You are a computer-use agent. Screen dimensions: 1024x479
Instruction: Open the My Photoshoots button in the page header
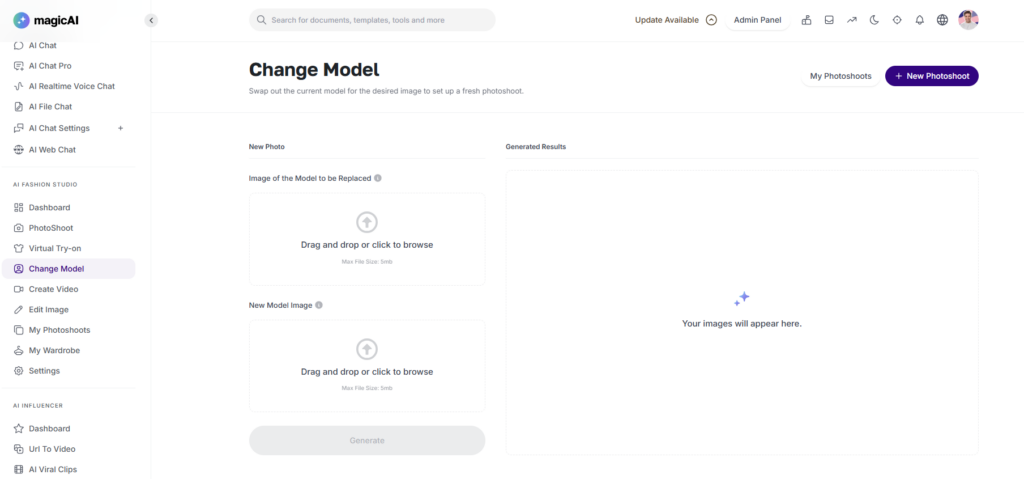point(840,76)
